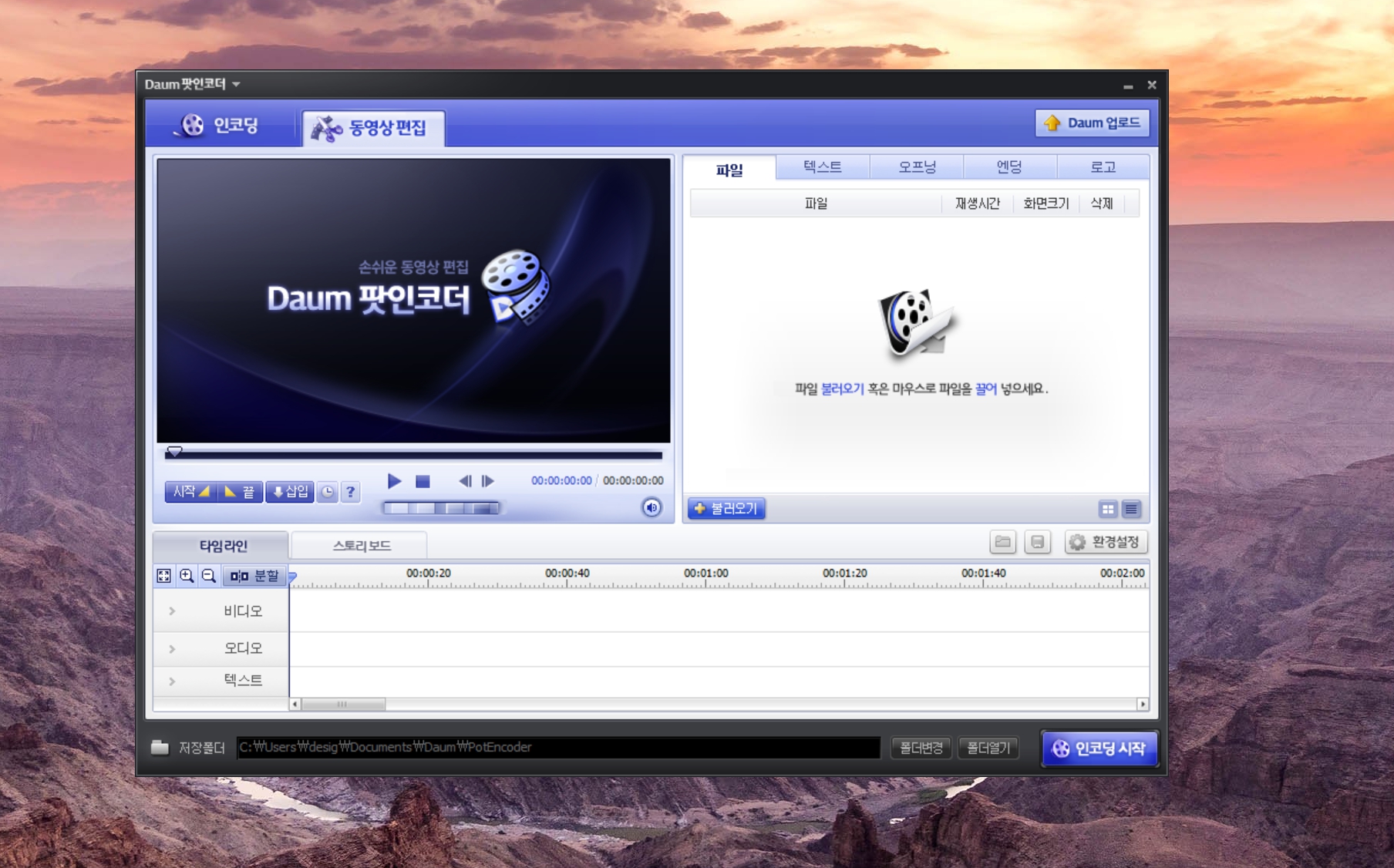Select the 타임라인 tab

222,546
